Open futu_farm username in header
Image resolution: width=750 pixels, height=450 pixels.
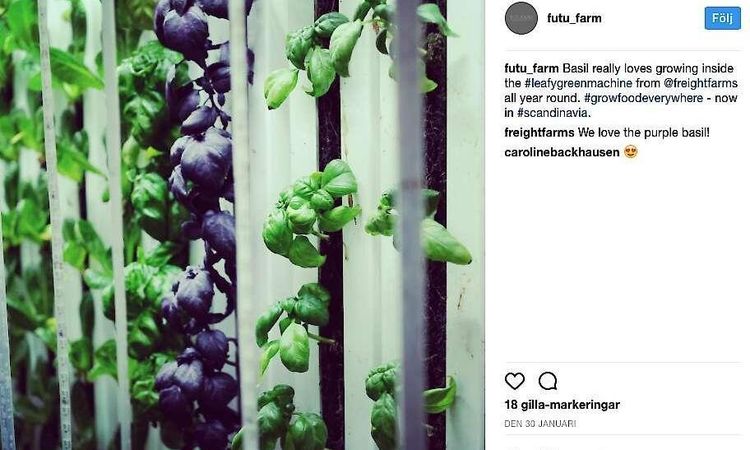click(x=574, y=18)
